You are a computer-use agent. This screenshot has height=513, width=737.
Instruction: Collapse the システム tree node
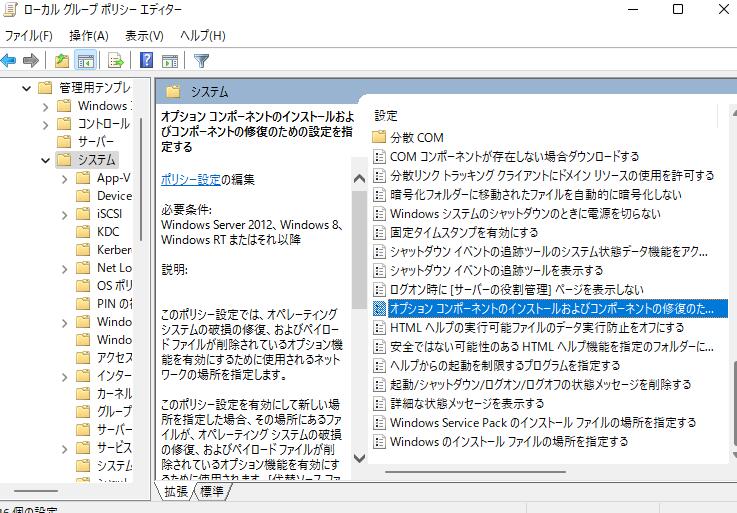(46, 160)
